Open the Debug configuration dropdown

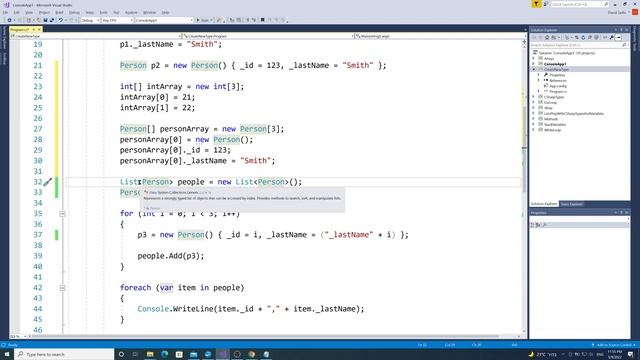(x=90, y=20)
